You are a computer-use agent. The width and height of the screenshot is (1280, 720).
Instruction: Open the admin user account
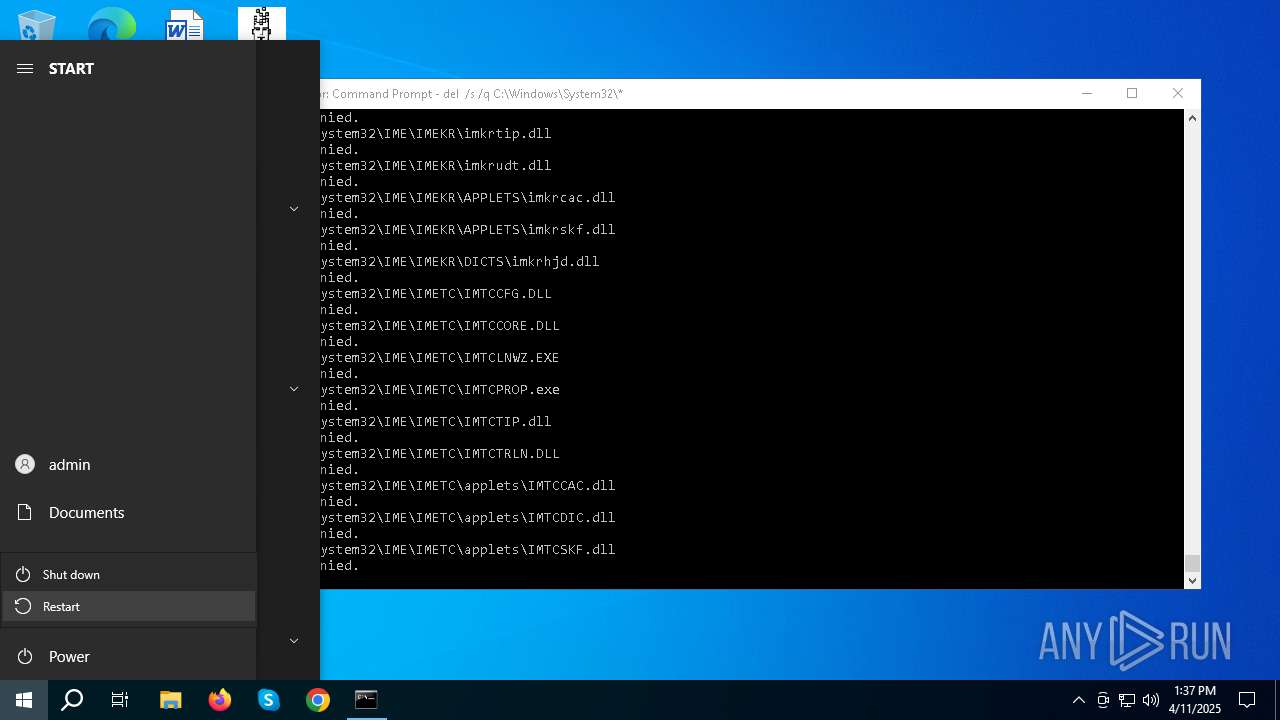[128, 465]
